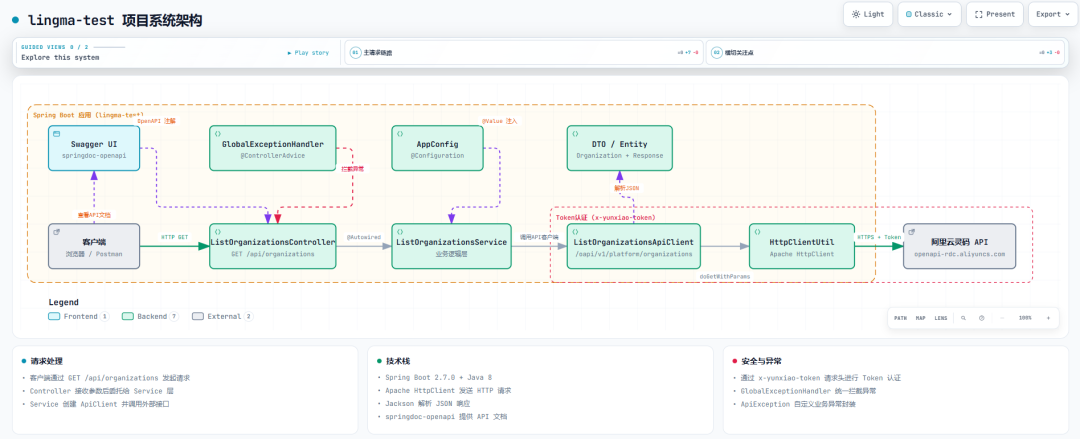
Task: Click the globe icon in the Classic button
Action: click(909, 14)
